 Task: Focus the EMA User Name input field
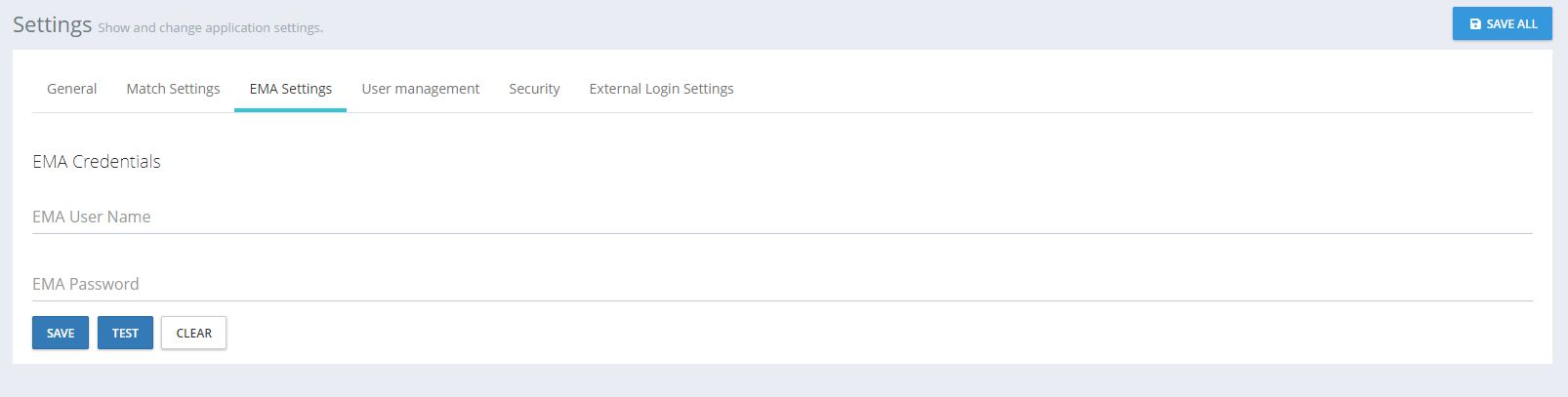tap(781, 218)
